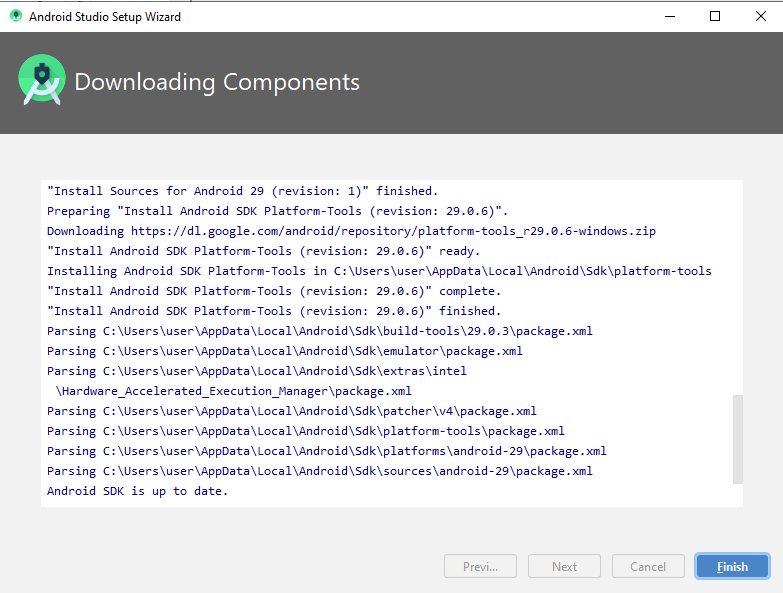Click the Next button
This screenshot has height=593, width=783.
564,567
